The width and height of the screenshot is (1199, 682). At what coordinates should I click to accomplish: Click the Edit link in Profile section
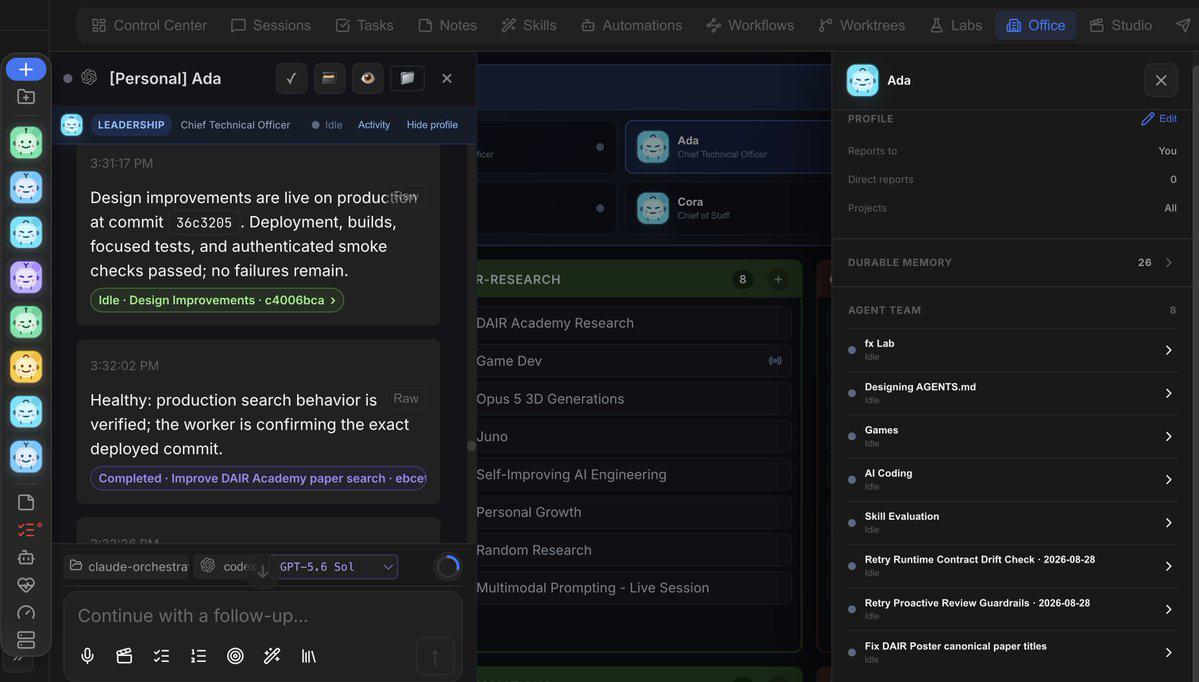[1159, 119]
